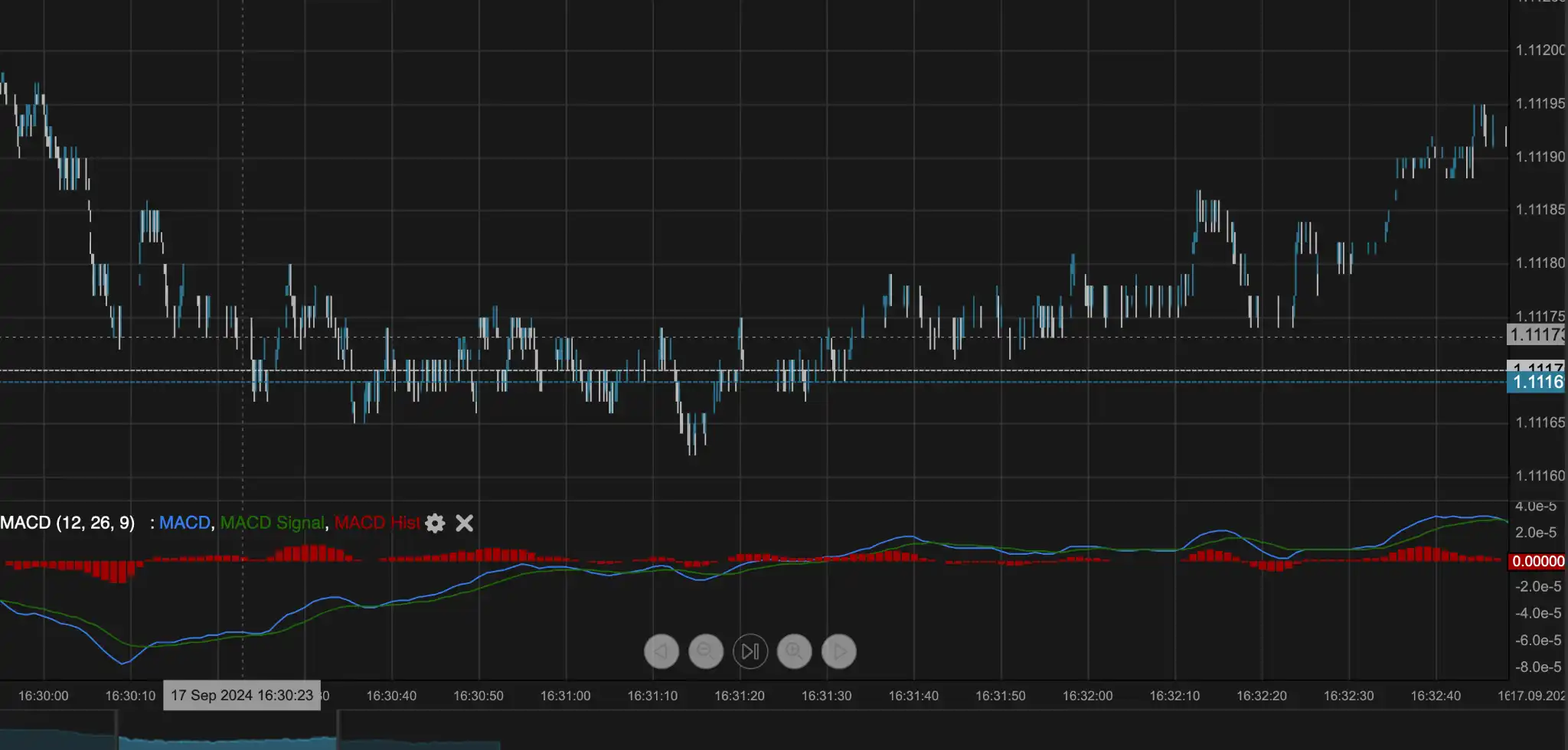Viewport: 1568px width, 750px height.
Task: Zoom out using magnifier minus button
Action: coord(705,651)
